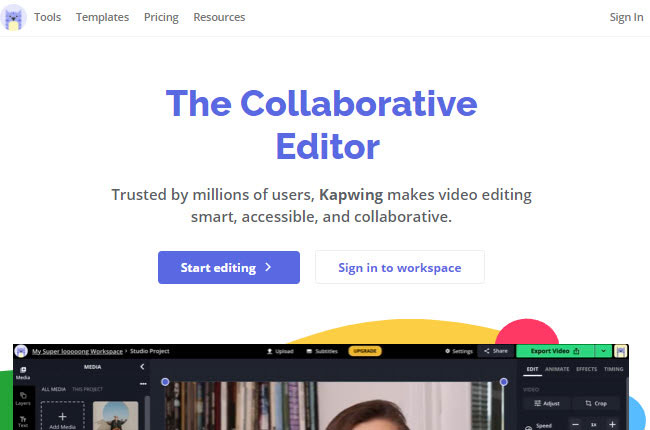
Task: Switch to the ALL MEDIA tab
Action: click(x=53, y=389)
